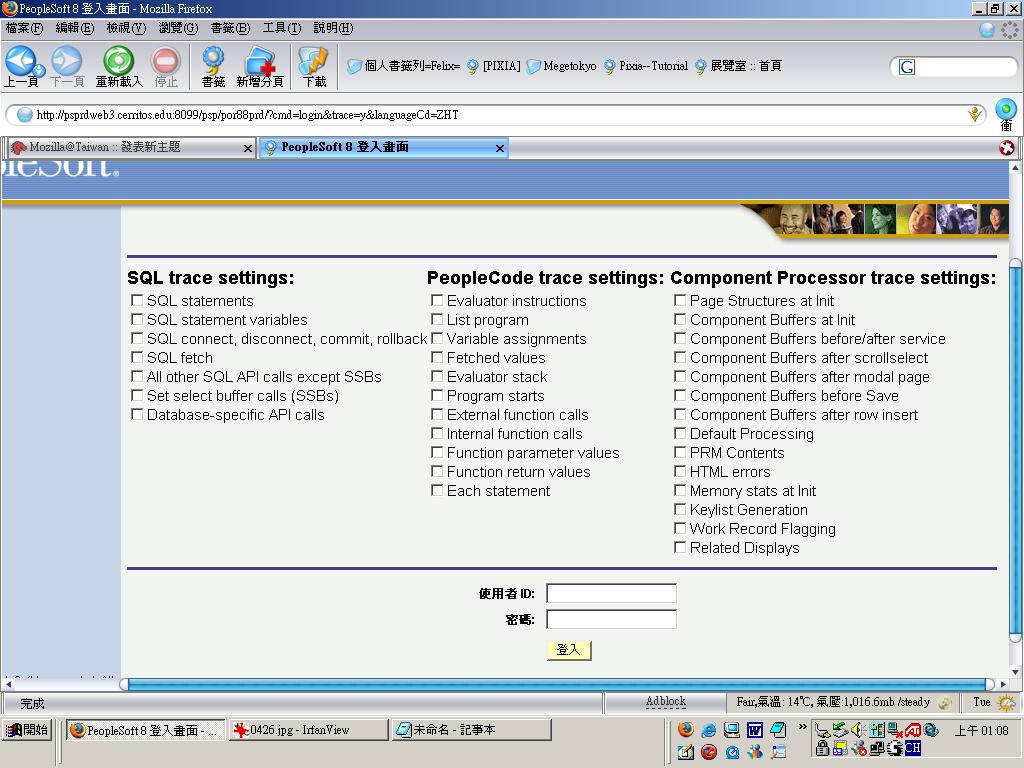Open the Google search engine selector
Screen dimensions: 1024x768
coord(907,67)
